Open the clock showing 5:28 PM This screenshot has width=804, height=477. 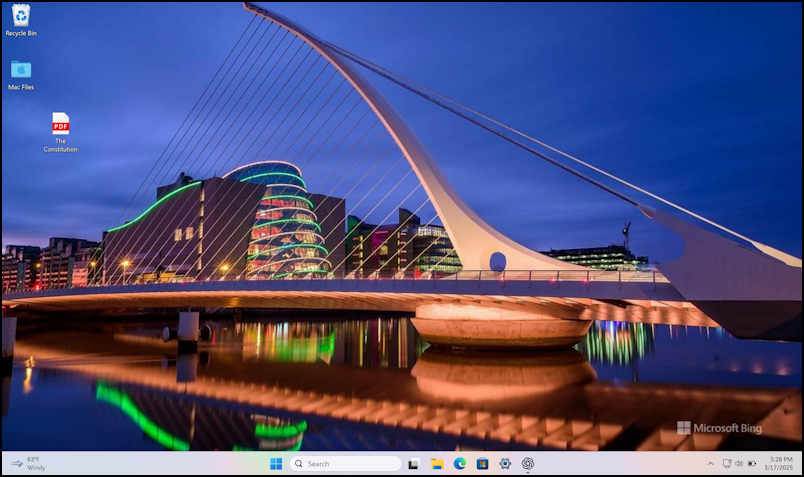point(779,464)
